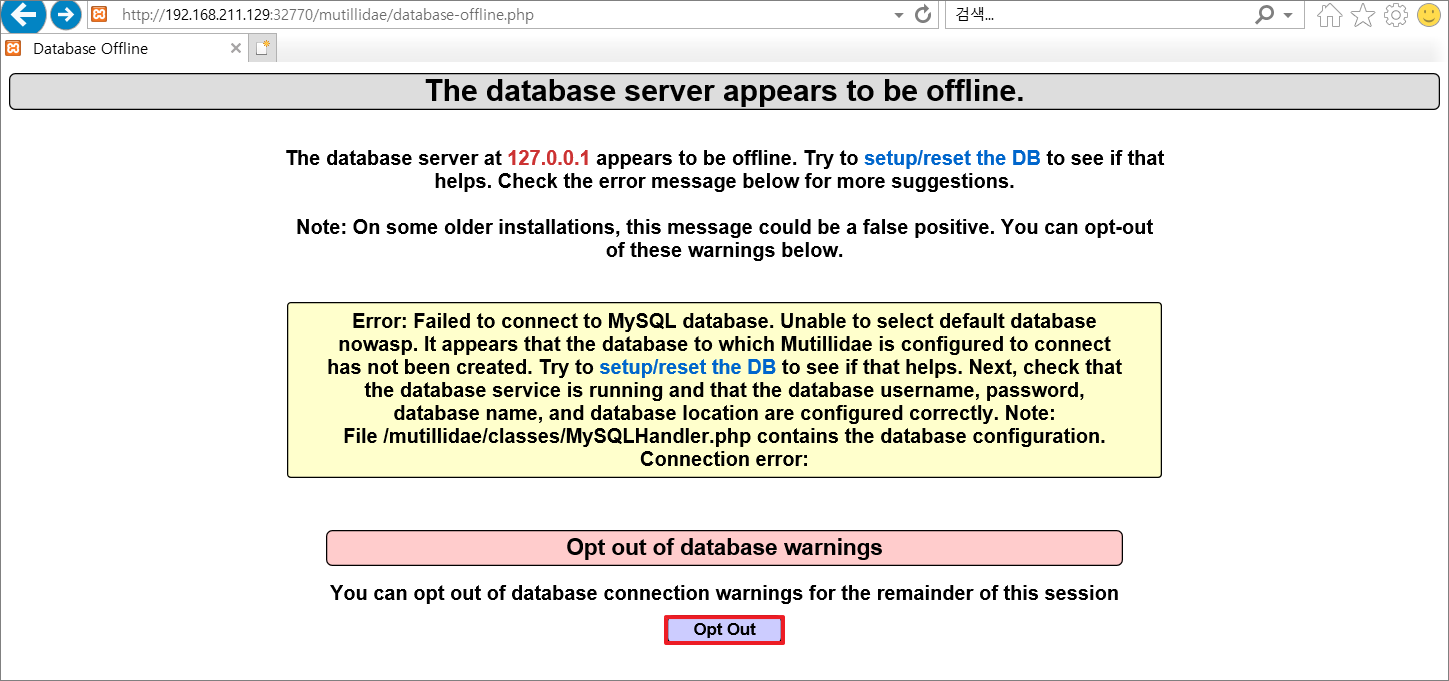Click the Opt Out button
The width and height of the screenshot is (1449, 681).
pos(725,630)
